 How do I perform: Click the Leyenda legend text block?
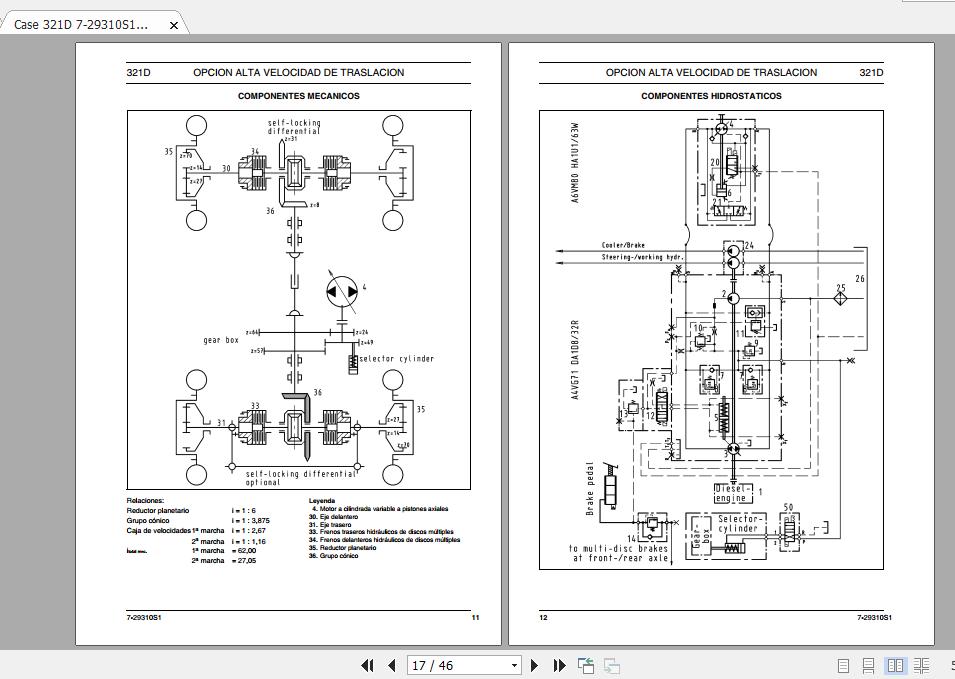click(x=384, y=528)
